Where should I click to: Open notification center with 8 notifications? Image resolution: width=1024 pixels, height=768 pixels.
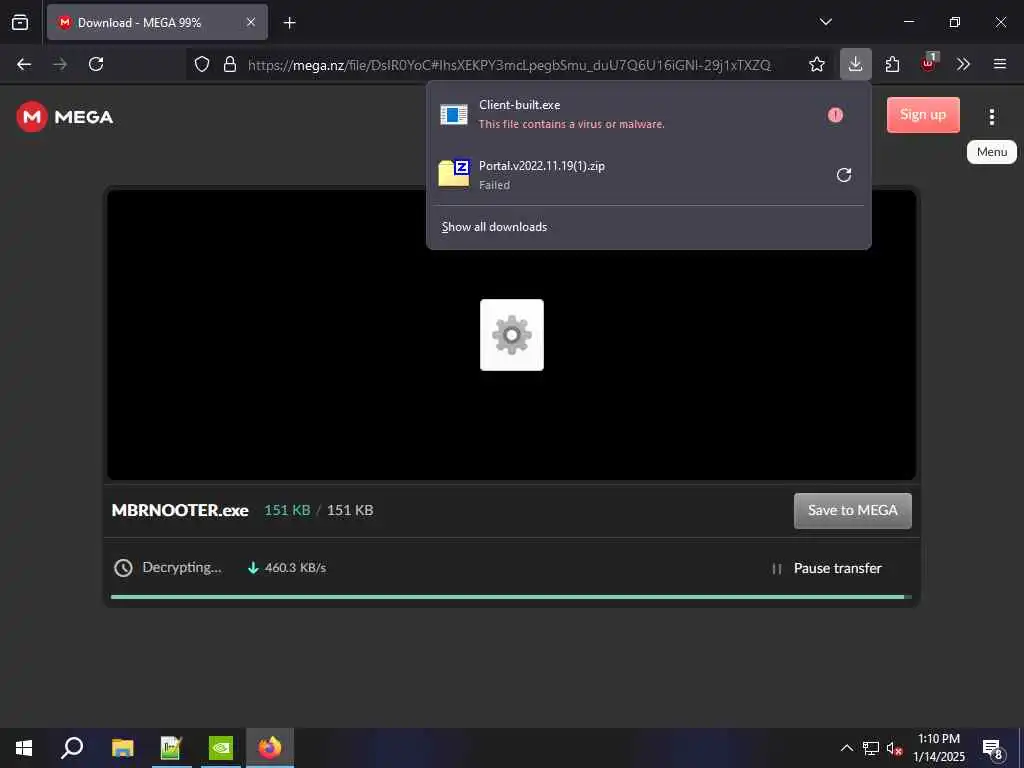(x=993, y=748)
